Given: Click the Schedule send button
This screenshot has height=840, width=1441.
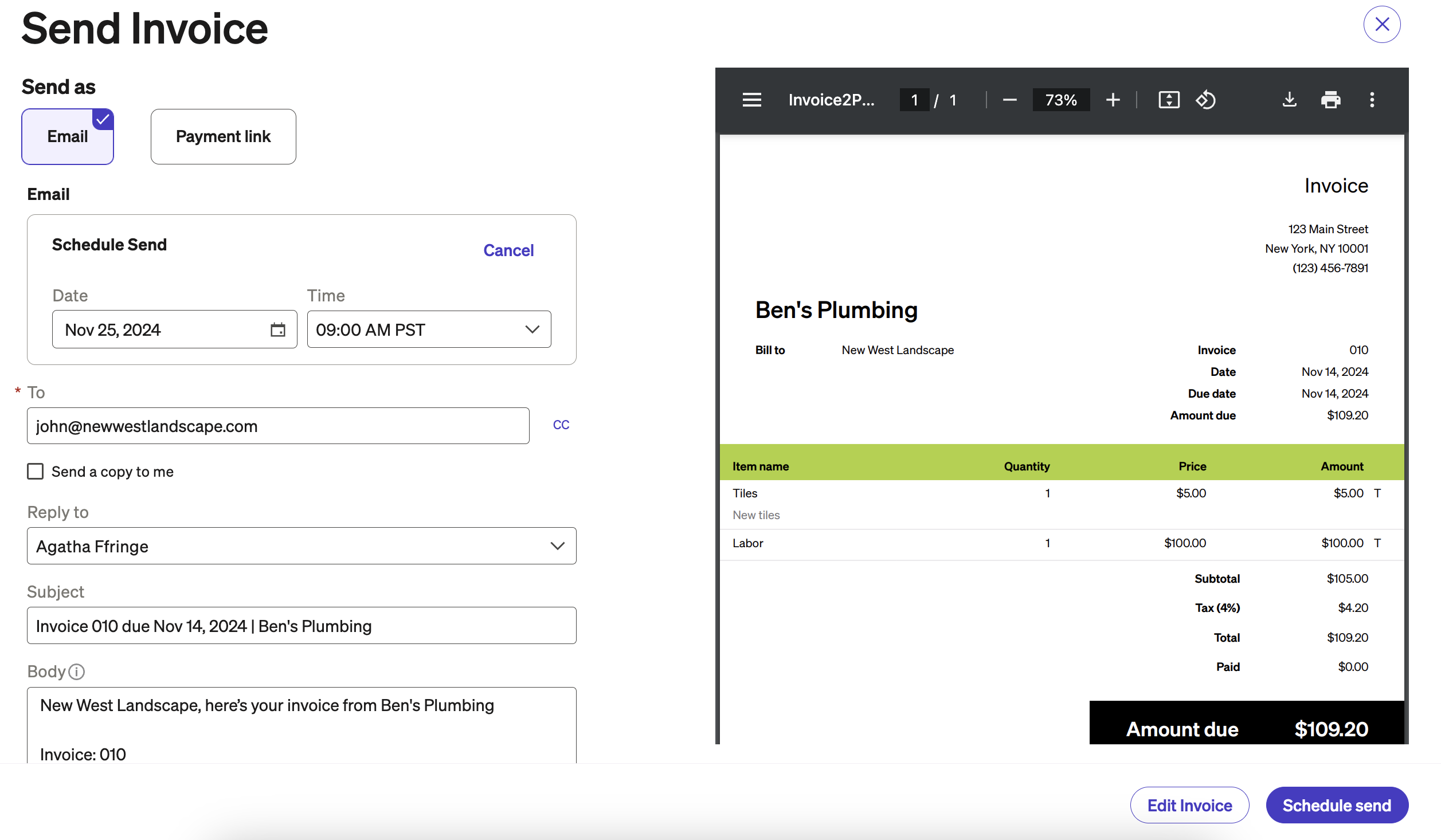Looking at the screenshot, I should pyautogui.click(x=1337, y=805).
